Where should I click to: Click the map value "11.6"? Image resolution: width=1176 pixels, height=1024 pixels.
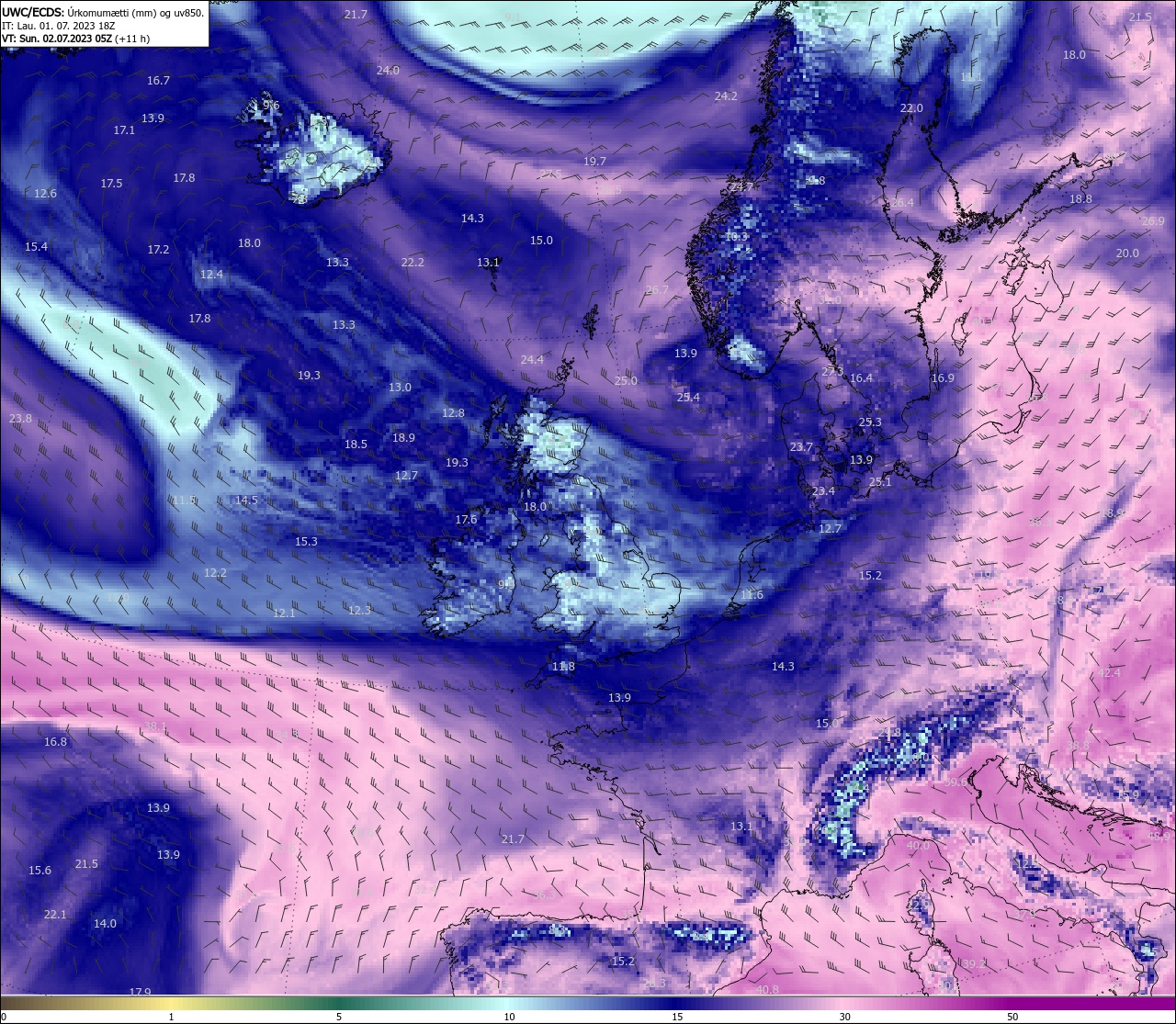pos(752,595)
